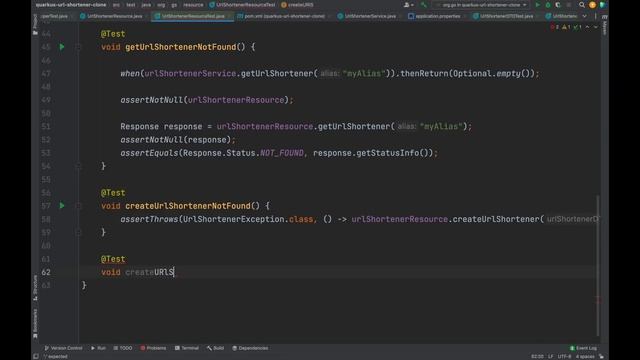Go to previous highlighted error arrow
Image resolution: width=640 pixels, height=360 pixels.
pos(587,27)
